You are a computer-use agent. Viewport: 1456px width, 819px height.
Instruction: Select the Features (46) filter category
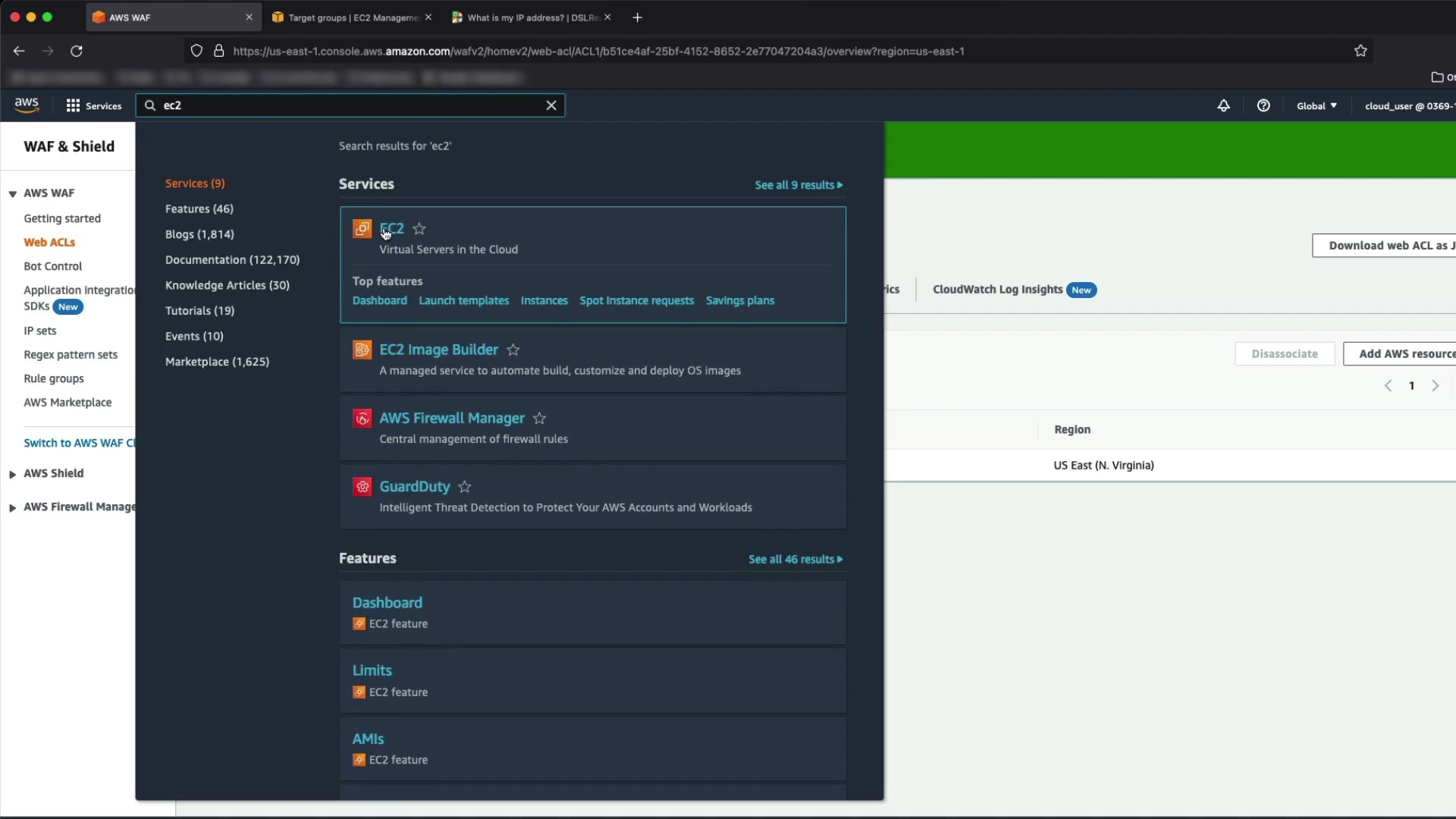point(199,209)
